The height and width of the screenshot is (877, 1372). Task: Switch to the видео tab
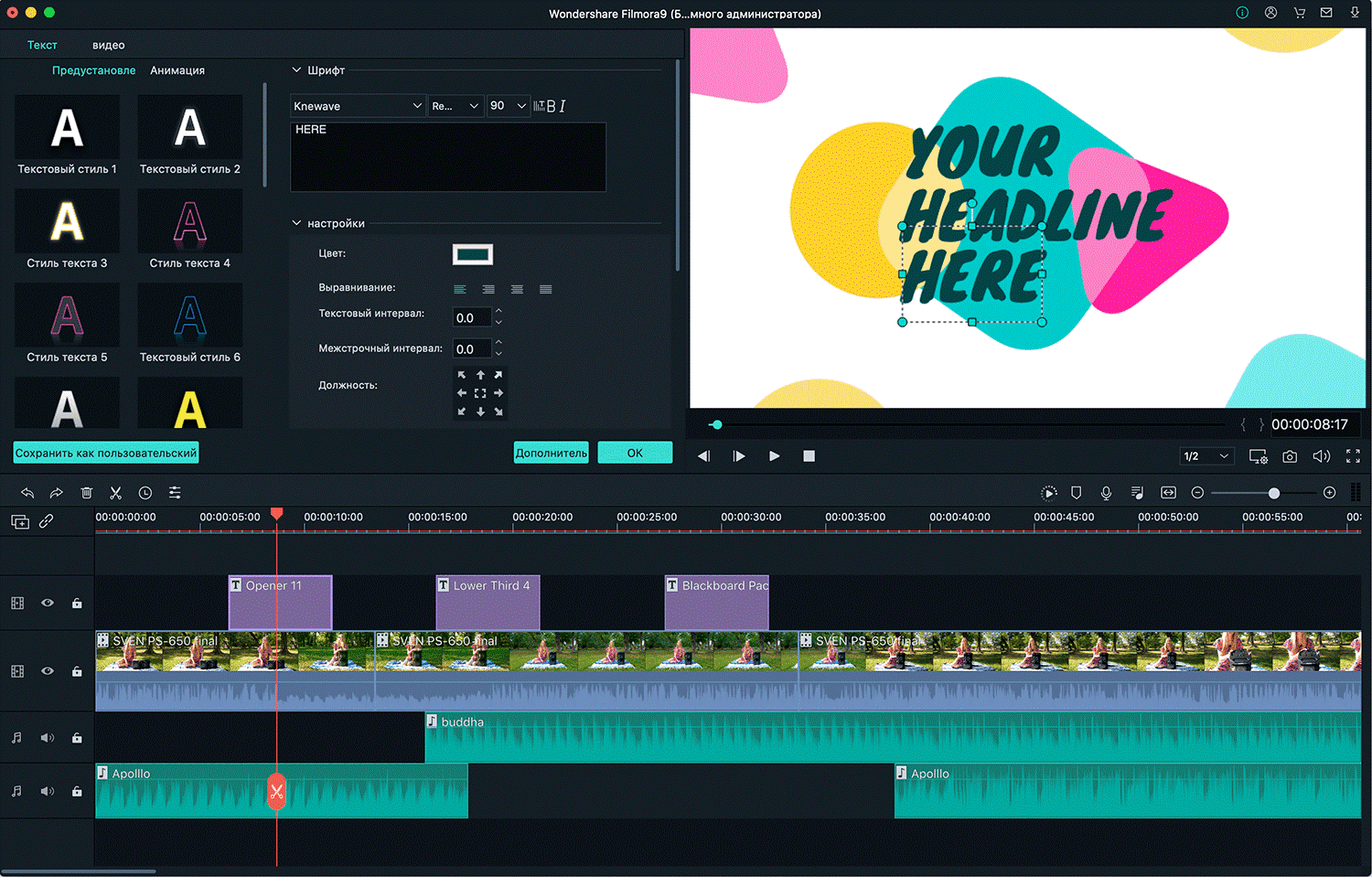tap(109, 45)
